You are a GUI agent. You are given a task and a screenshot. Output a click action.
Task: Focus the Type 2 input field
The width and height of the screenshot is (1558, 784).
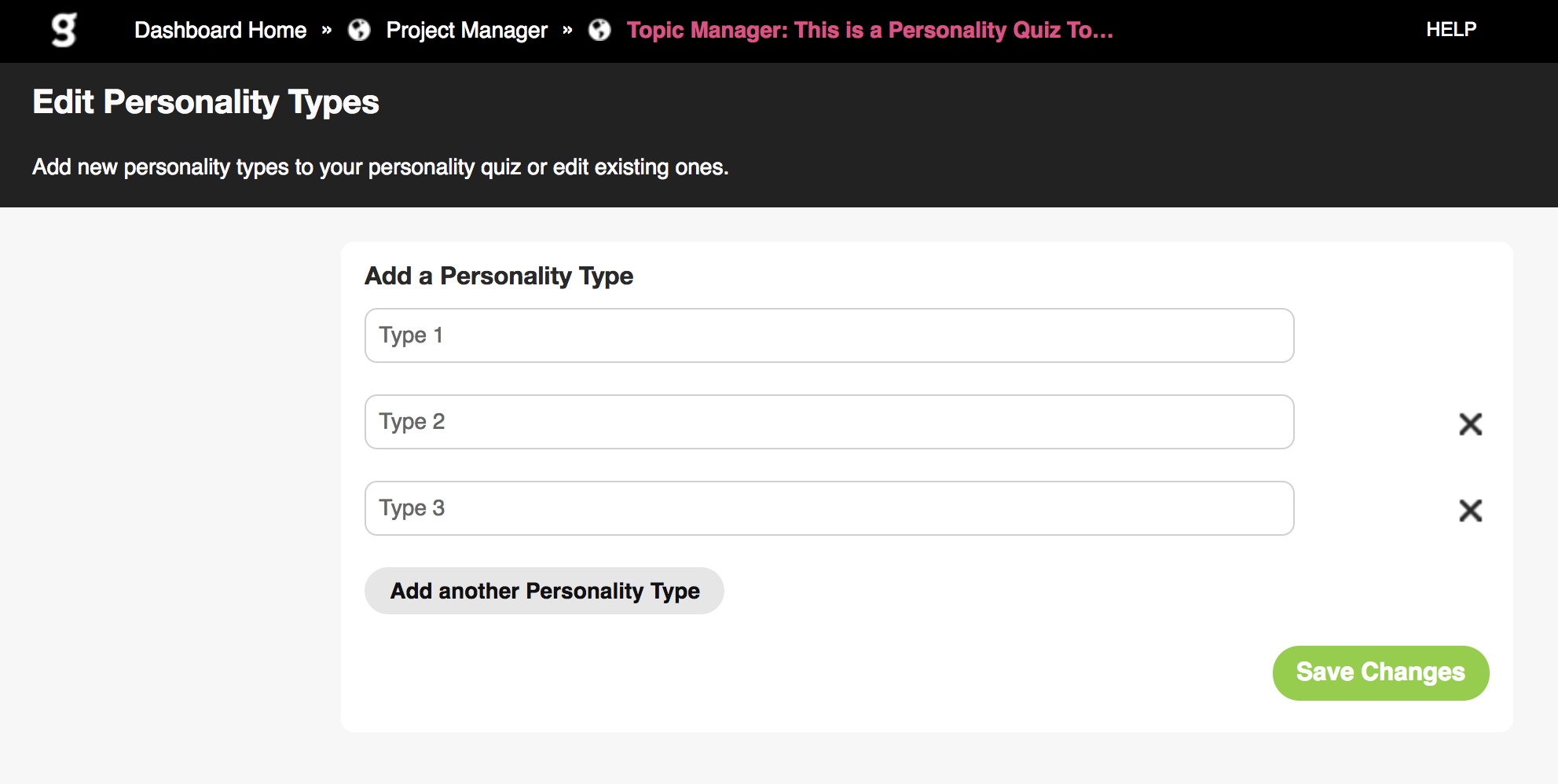[829, 422]
